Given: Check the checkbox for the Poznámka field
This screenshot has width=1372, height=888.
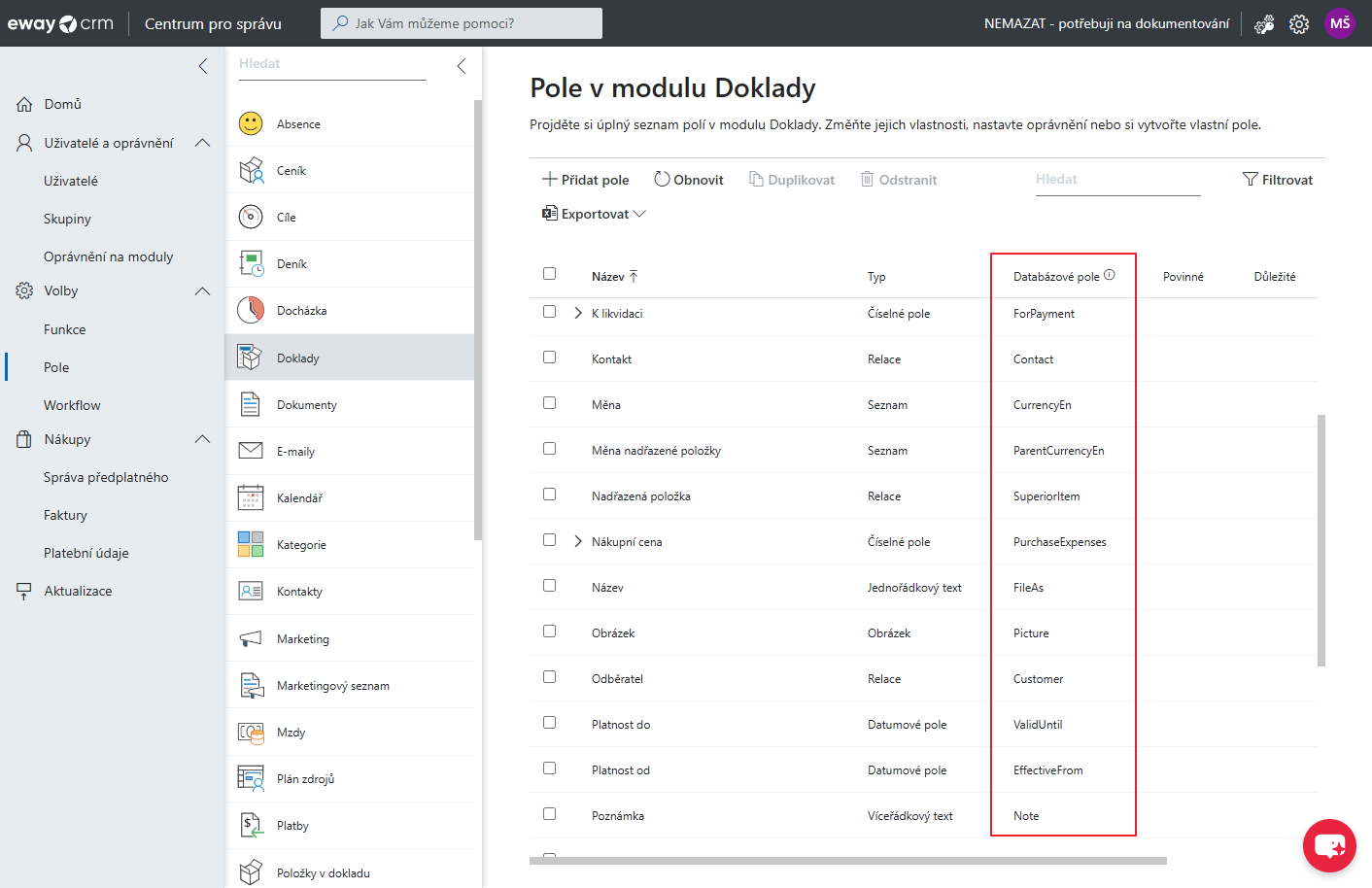Looking at the screenshot, I should (549, 815).
